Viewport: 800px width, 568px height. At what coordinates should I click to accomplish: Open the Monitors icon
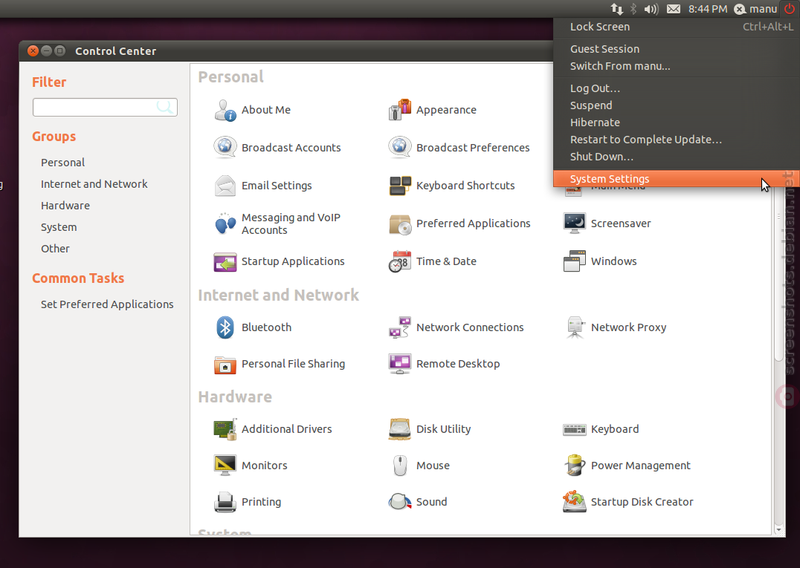pos(225,465)
